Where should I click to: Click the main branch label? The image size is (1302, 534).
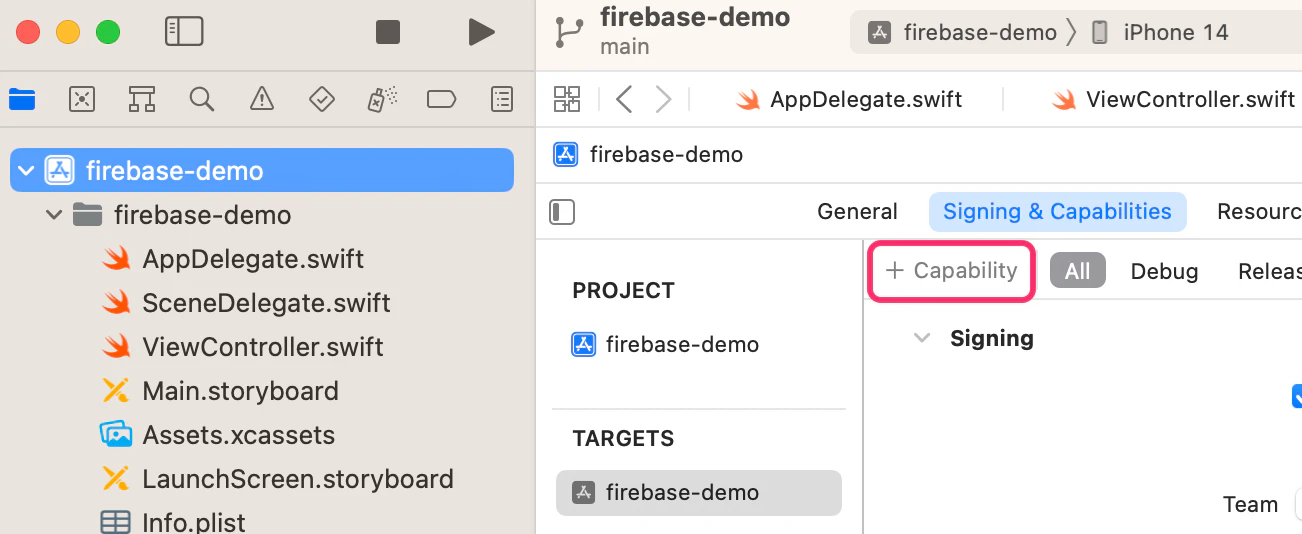(624, 47)
